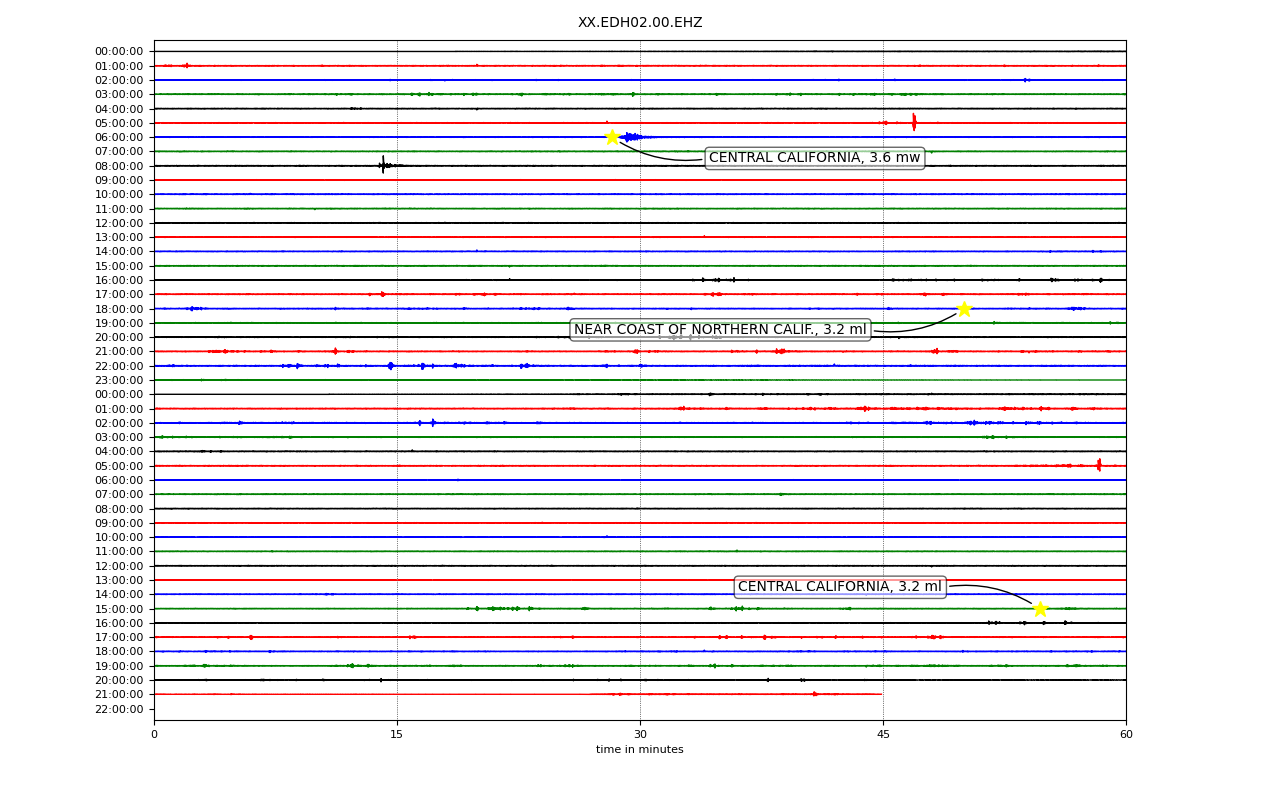This screenshot has width=1280, height=800.
Task: Click the last 22:00:00 time label
Action: 119,709
